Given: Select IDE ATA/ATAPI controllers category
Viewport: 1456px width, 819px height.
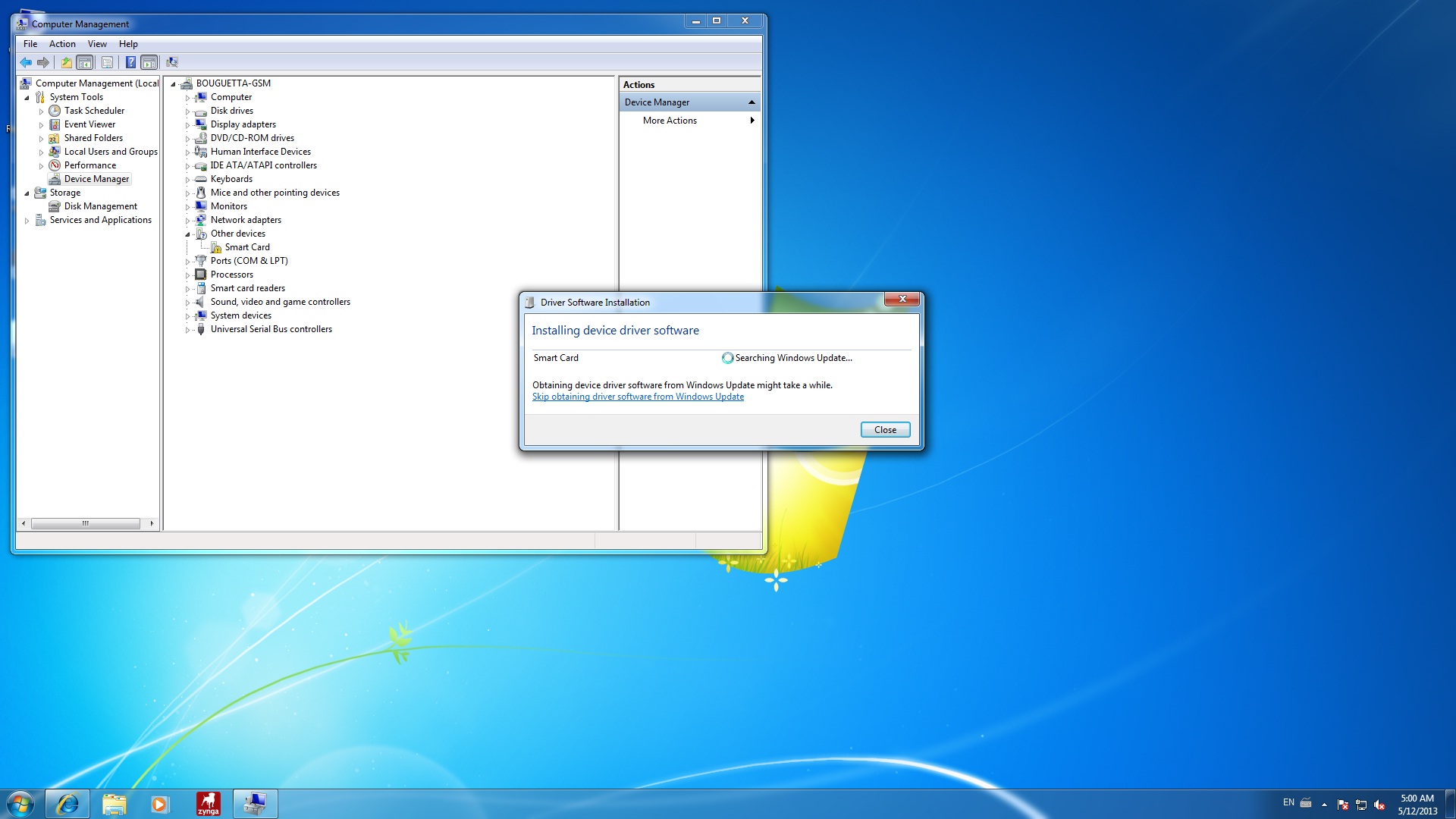Looking at the screenshot, I should [264, 165].
